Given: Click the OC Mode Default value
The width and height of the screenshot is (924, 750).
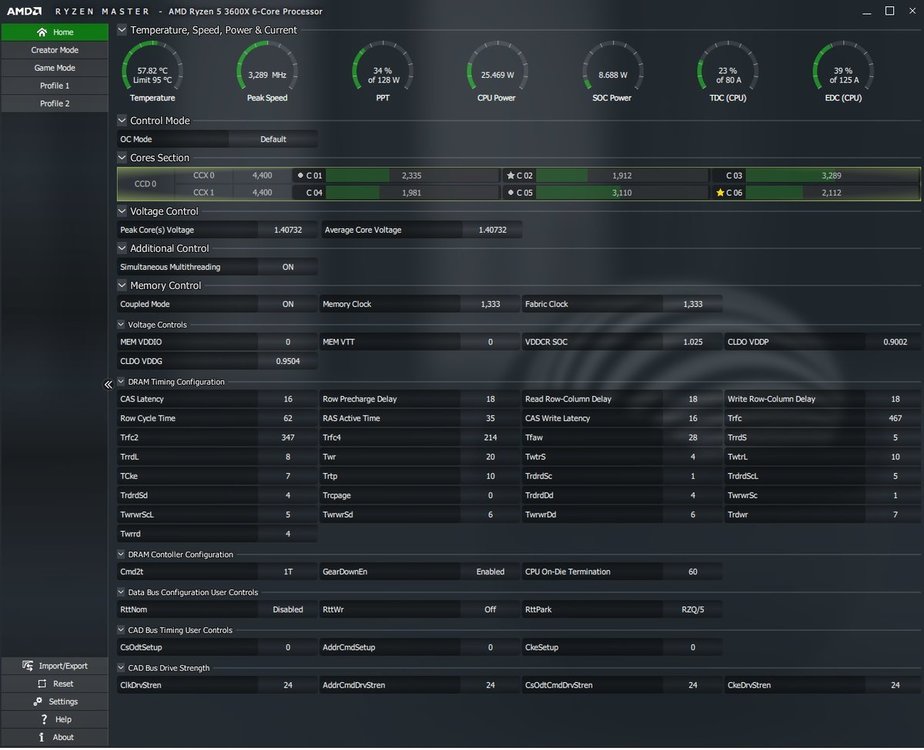Looking at the screenshot, I should tap(273, 140).
